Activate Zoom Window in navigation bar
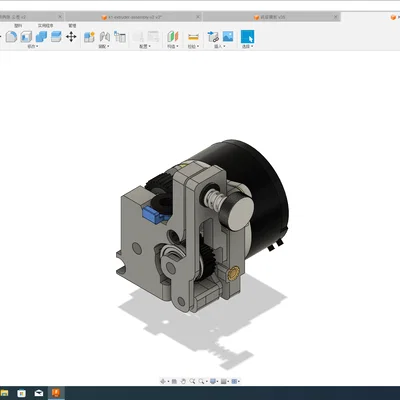Screen dimensions: 400x400 click(201, 381)
